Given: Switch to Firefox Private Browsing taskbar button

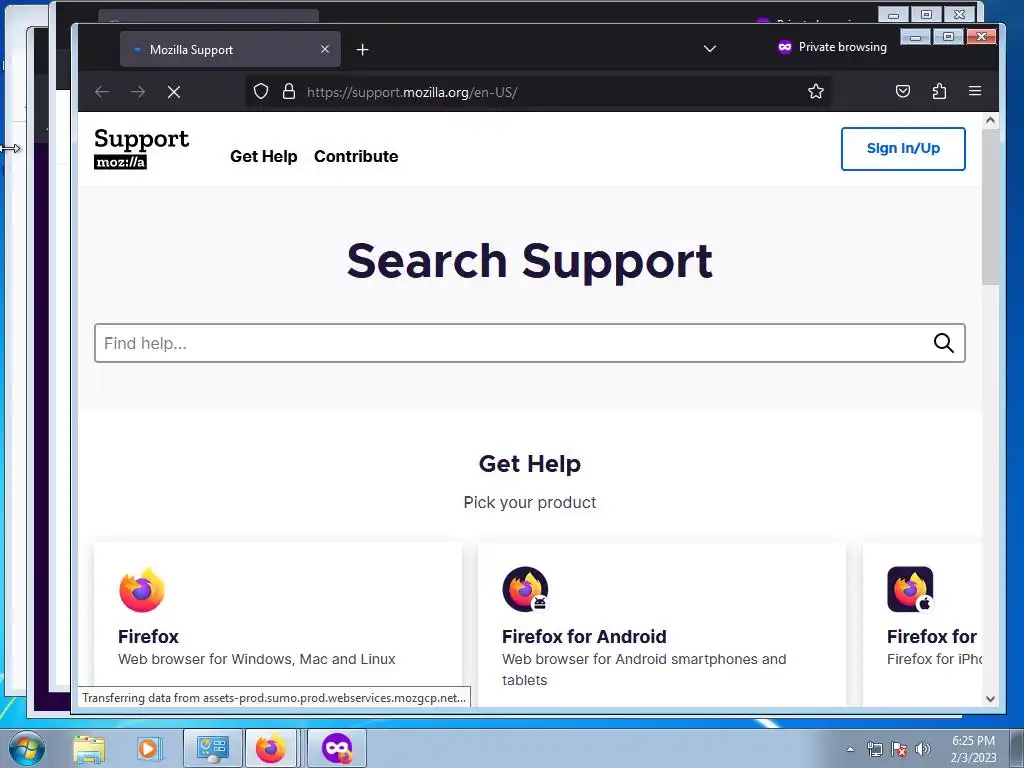Looking at the screenshot, I should [x=337, y=748].
